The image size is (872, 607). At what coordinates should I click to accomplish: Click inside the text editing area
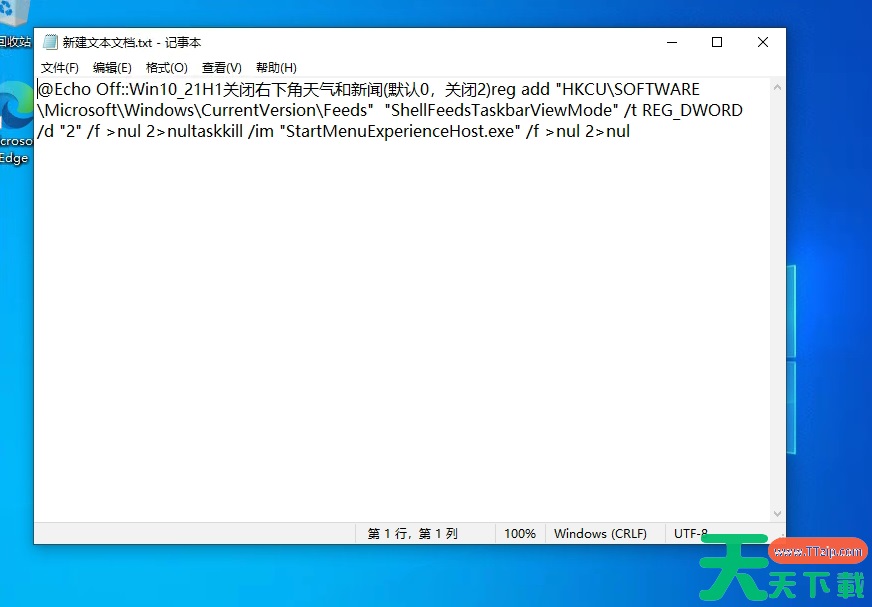400,300
